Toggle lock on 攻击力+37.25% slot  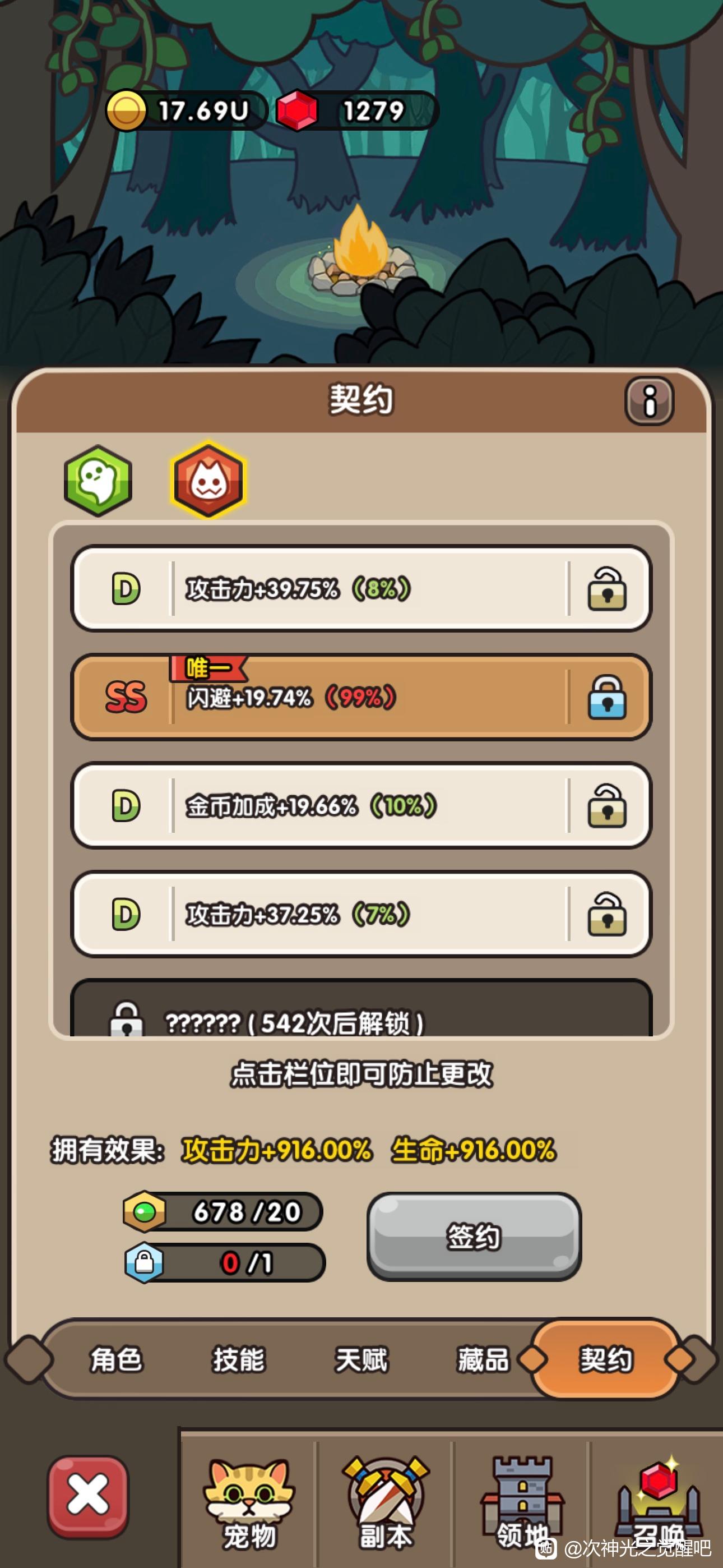point(606,914)
